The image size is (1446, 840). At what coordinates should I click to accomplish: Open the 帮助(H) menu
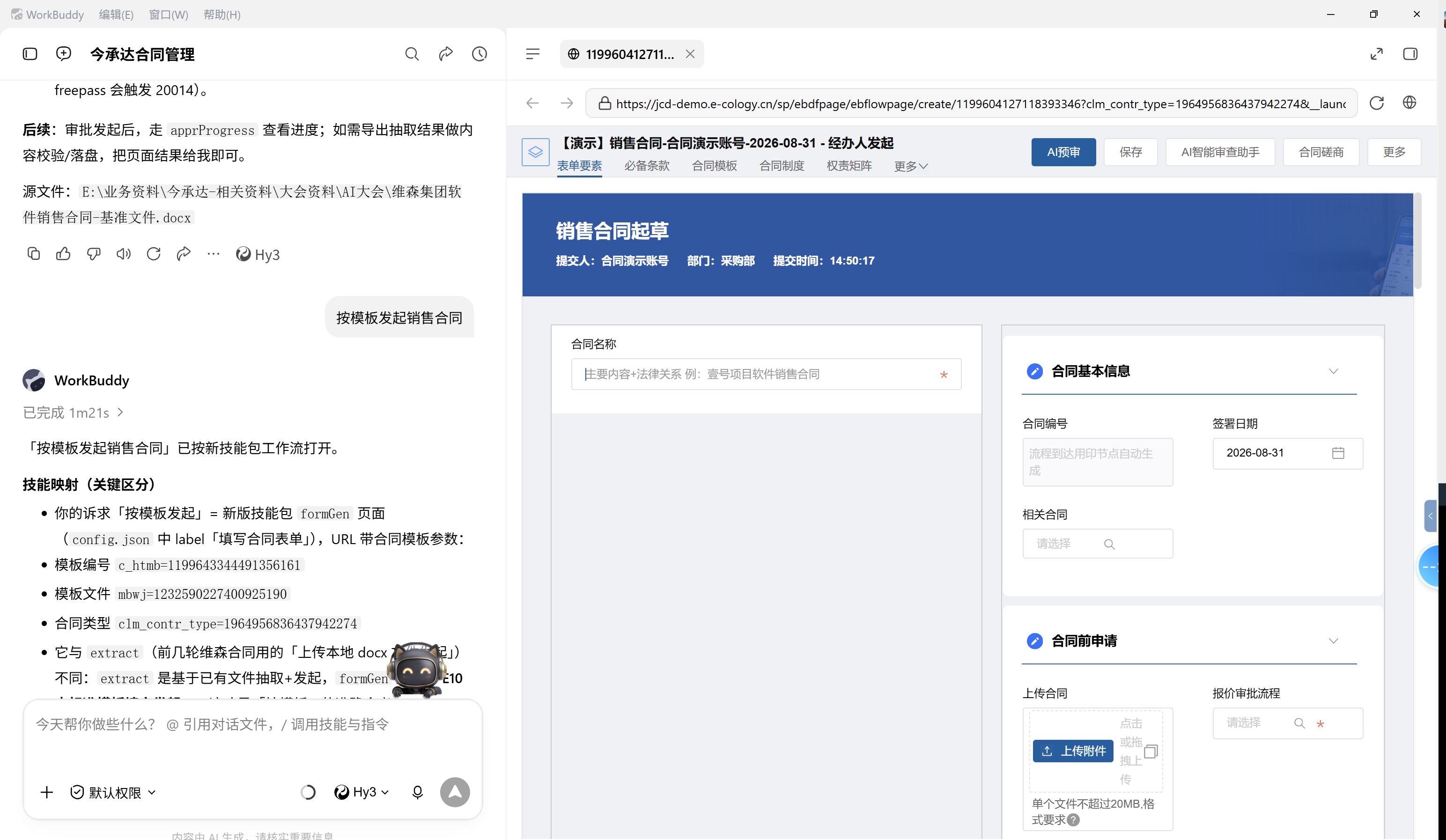(x=221, y=15)
